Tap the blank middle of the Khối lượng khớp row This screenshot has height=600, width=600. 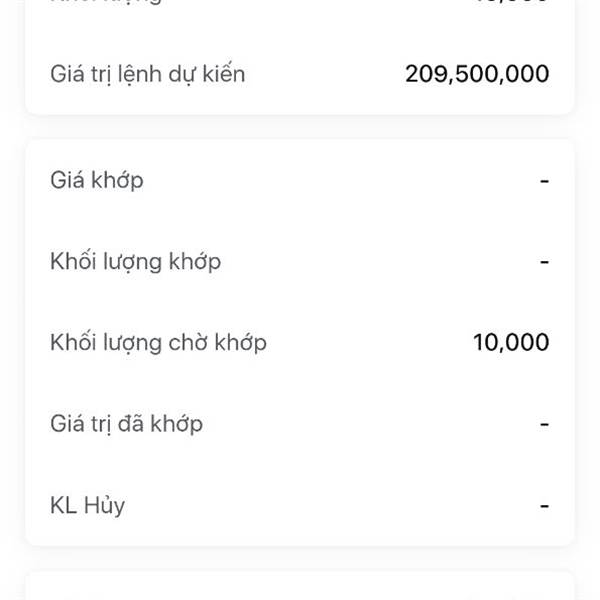point(380,262)
